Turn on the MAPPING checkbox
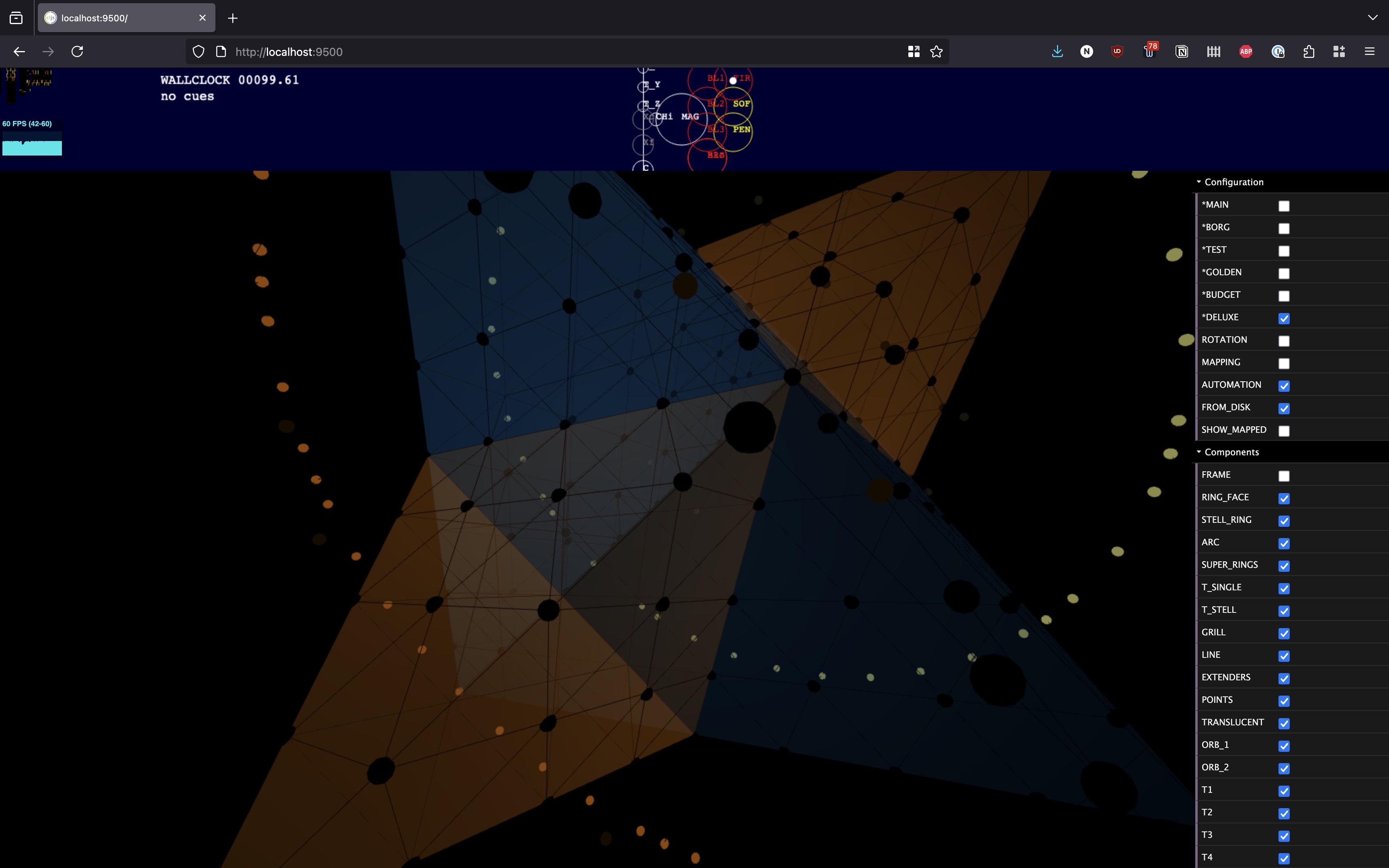Image resolution: width=1389 pixels, height=868 pixels. tap(1284, 363)
